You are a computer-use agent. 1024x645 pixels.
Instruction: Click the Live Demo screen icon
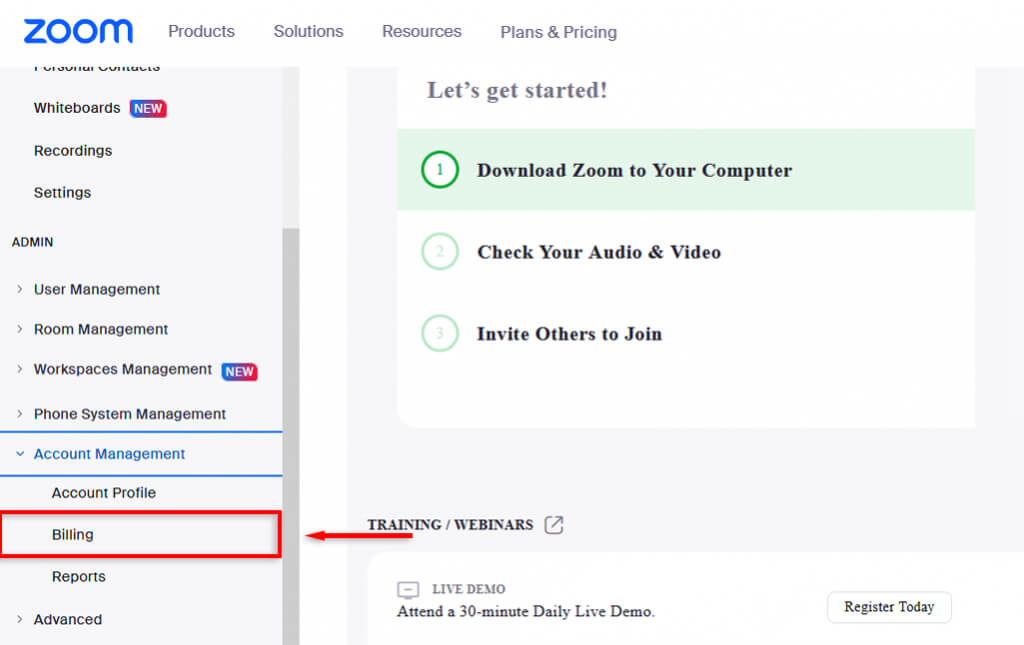408,590
